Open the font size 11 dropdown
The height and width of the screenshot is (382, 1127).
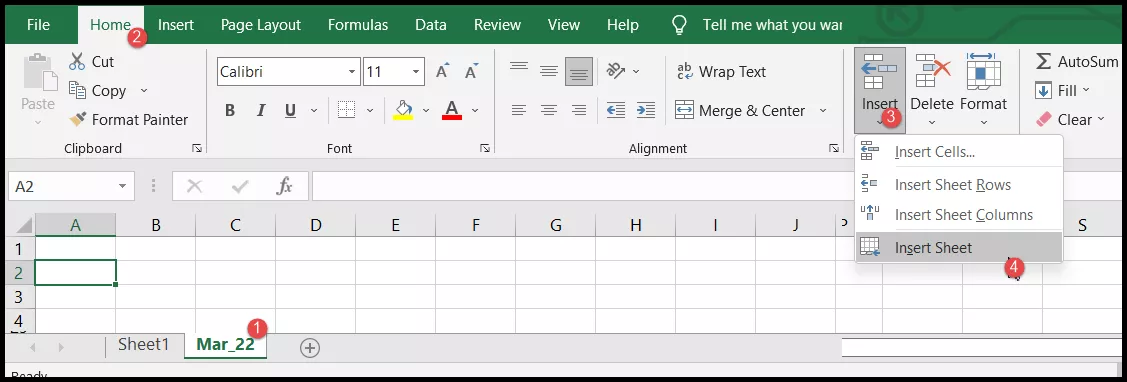point(416,72)
